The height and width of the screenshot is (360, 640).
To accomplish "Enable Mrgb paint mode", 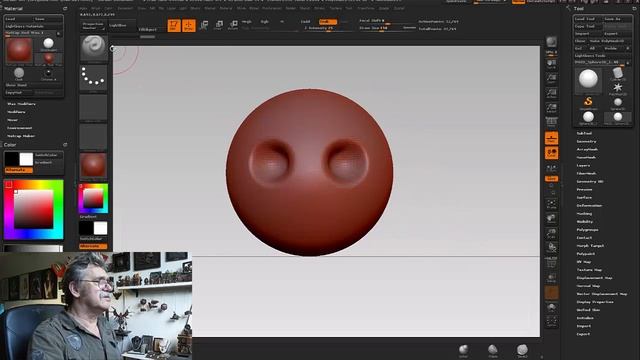I will 247,22.
